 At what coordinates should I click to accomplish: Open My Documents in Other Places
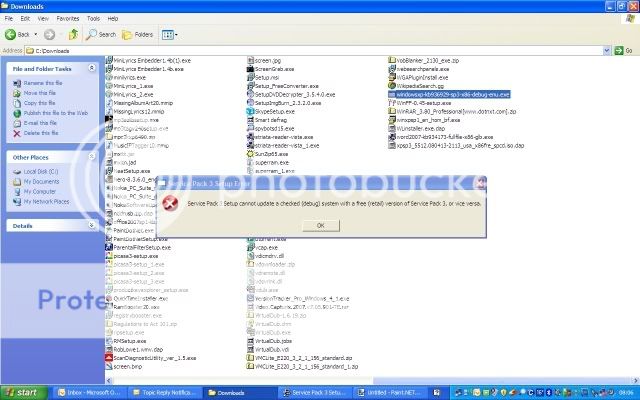coord(43,181)
